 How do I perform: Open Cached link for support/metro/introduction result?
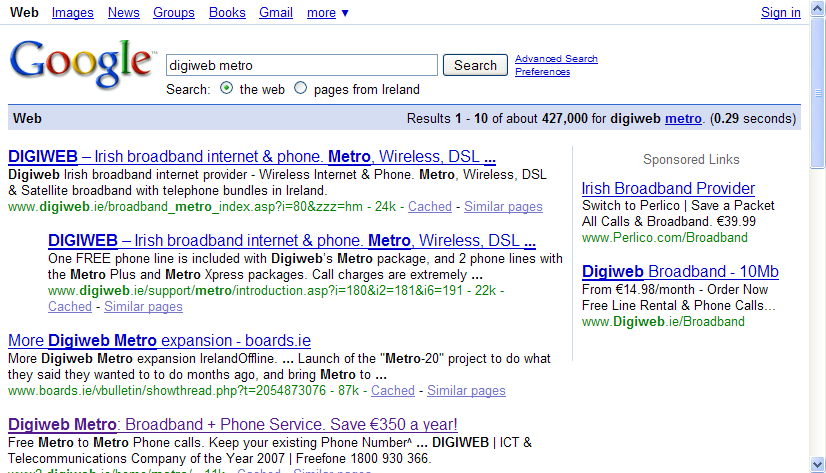click(x=70, y=307)
